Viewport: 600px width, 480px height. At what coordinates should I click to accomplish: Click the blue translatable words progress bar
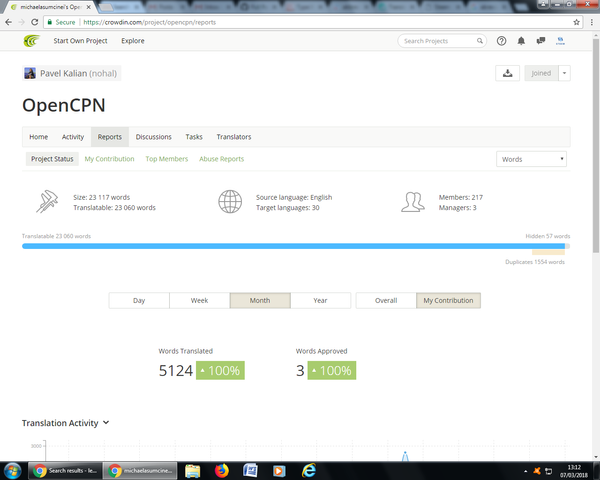coord(293,246)
